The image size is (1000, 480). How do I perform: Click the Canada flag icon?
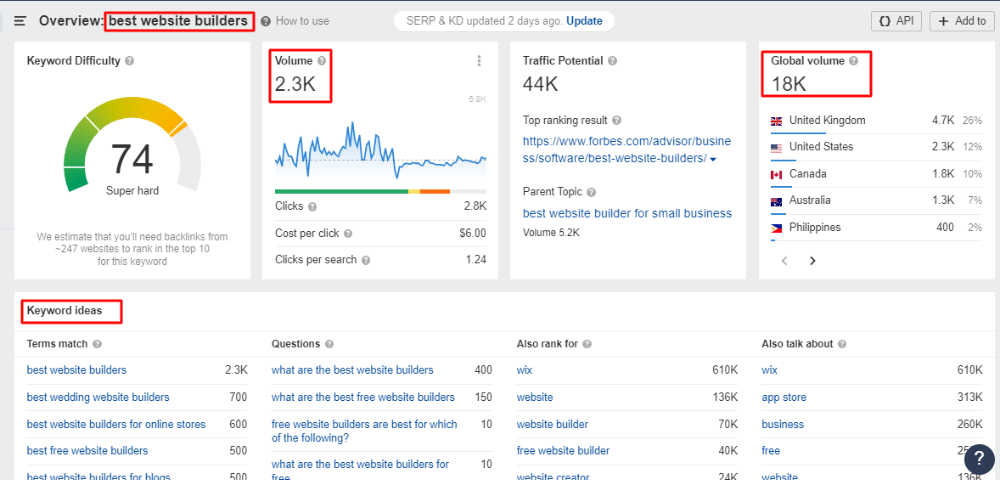point(776,174)
